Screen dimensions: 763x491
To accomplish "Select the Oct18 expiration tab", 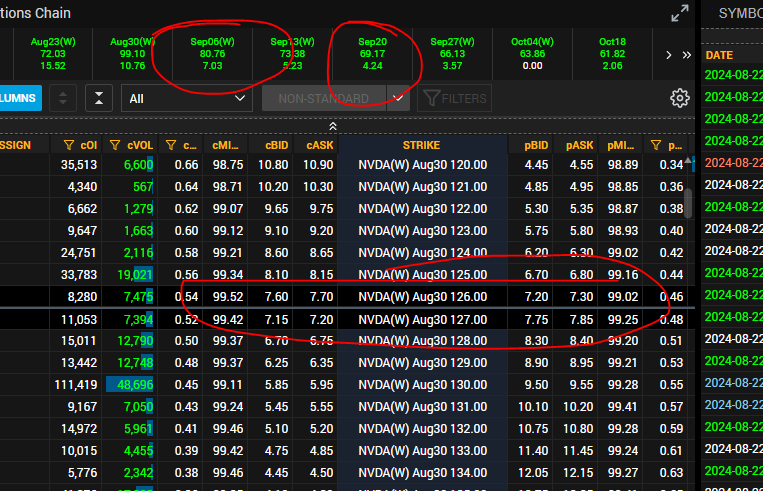I will coord(612,54).
